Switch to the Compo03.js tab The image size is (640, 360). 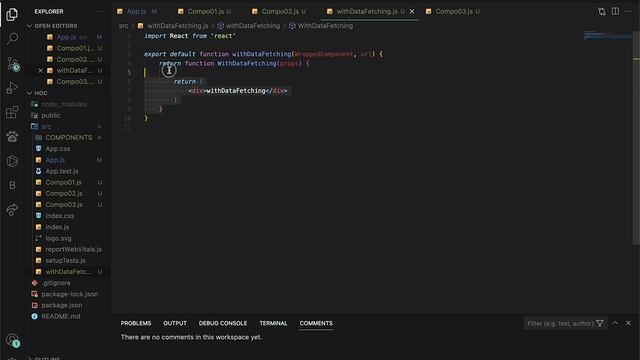click(453, 11)
